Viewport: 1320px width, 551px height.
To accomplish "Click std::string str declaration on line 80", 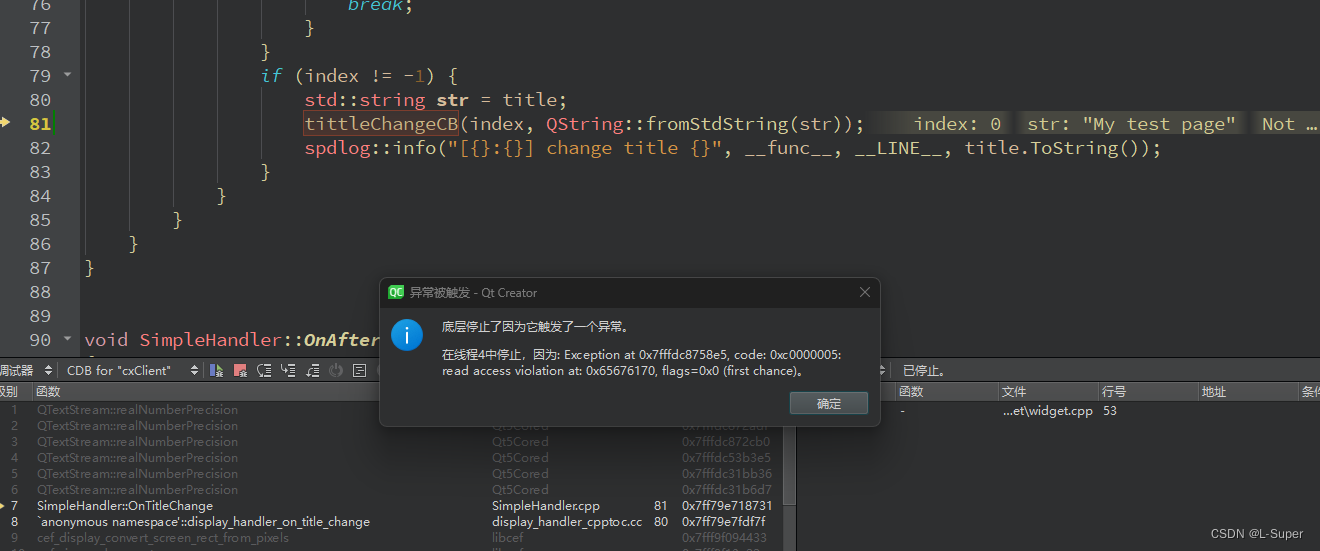I will [x=436, y=100].
